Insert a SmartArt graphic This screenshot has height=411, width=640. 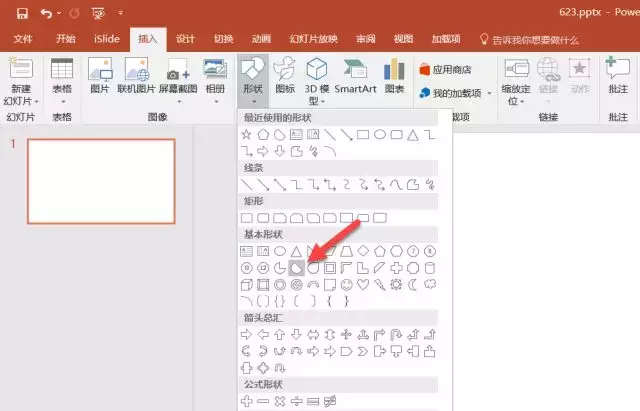coord(355,75)
